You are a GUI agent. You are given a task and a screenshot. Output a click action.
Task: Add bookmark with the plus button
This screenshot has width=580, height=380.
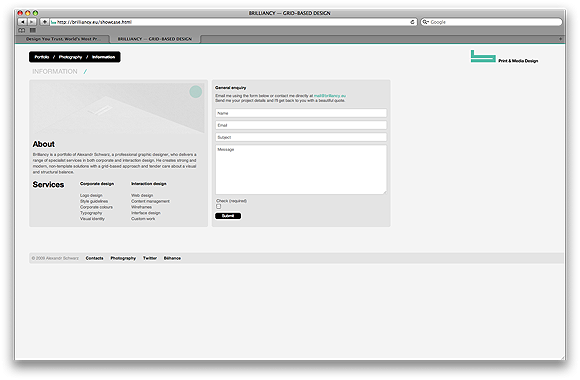click(x=44, y=22)
